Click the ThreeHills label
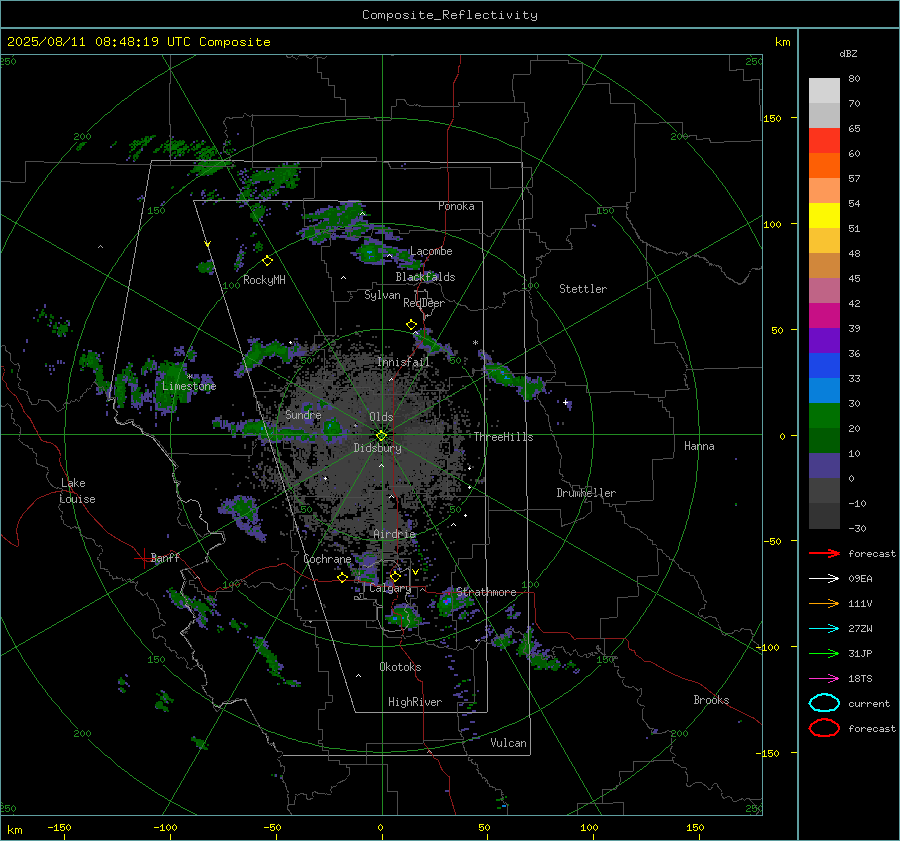The width and height of the screenshot is (900, 841). (x=503, y=437)
